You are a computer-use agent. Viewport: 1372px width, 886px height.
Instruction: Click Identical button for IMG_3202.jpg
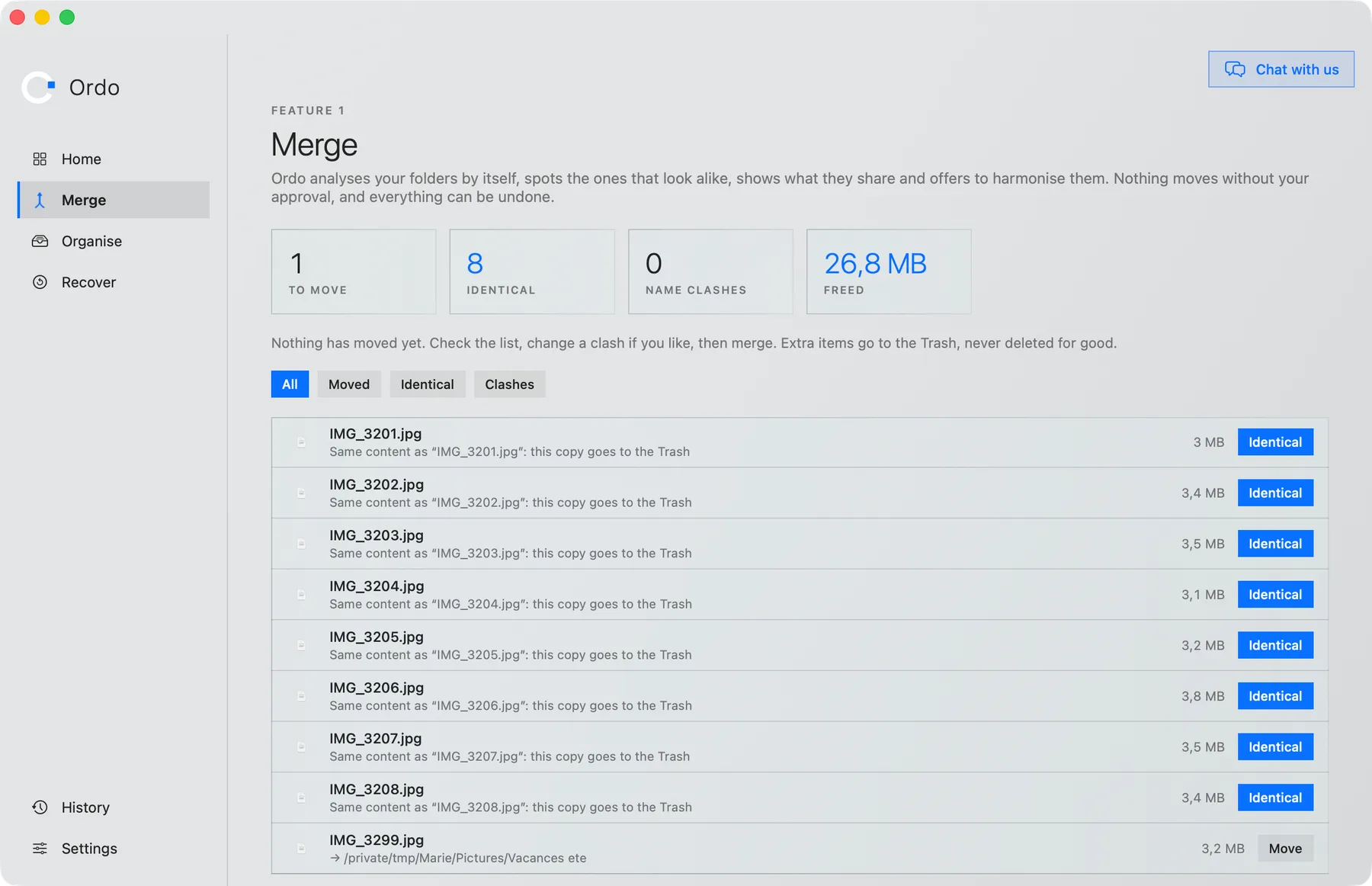point(1275,493)
